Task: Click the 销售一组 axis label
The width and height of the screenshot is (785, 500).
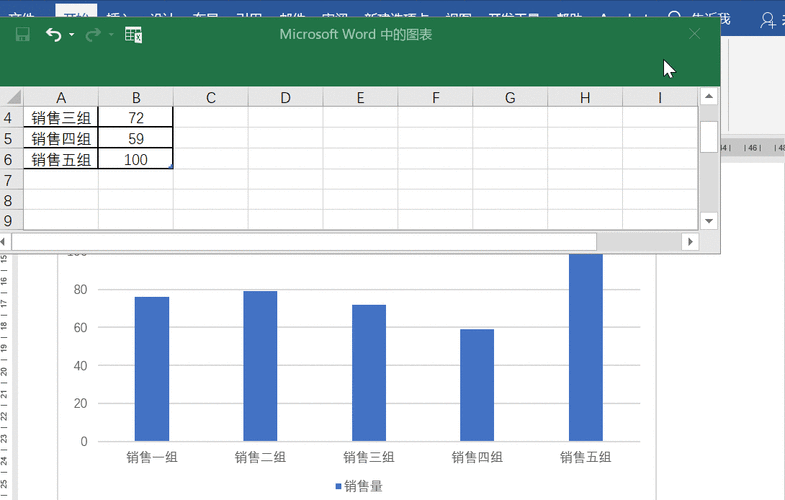Action: point(152,457)
